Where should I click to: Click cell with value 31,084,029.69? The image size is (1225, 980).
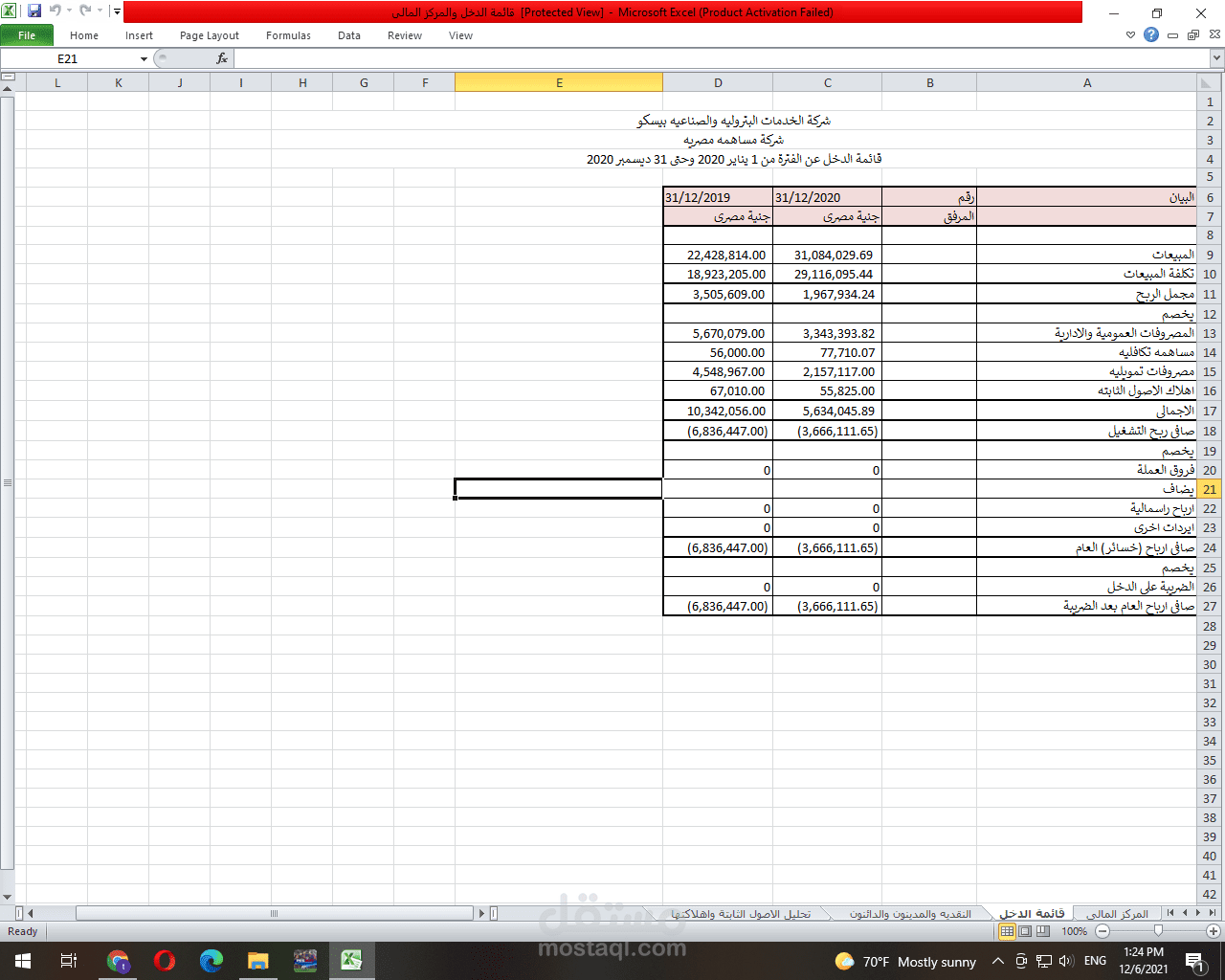(827, 255)
